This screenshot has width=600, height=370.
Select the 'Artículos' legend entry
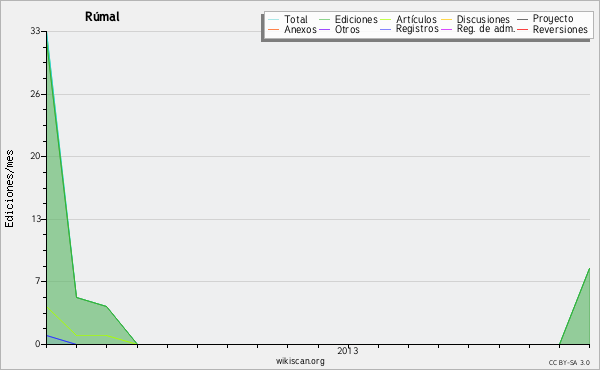tap(416, 19)
